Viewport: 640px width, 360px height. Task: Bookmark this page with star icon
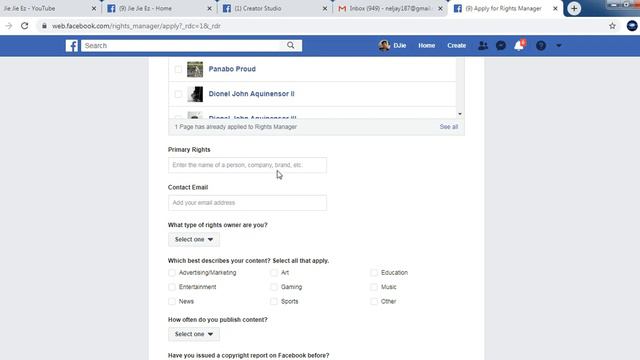[x=612, y=26]
